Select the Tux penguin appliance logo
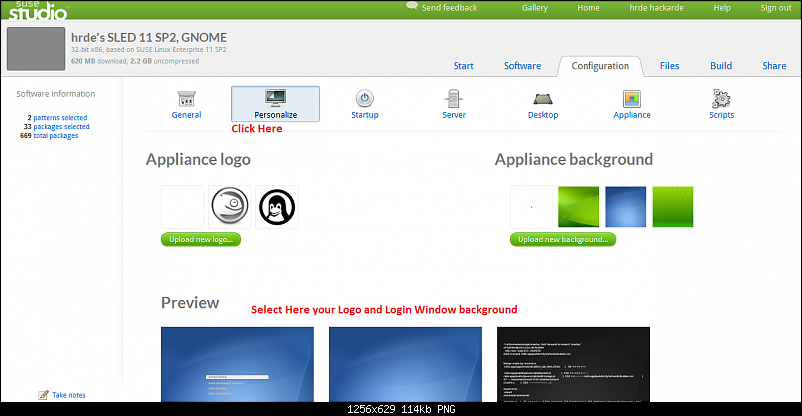802x416 pixels. (277, 207)
